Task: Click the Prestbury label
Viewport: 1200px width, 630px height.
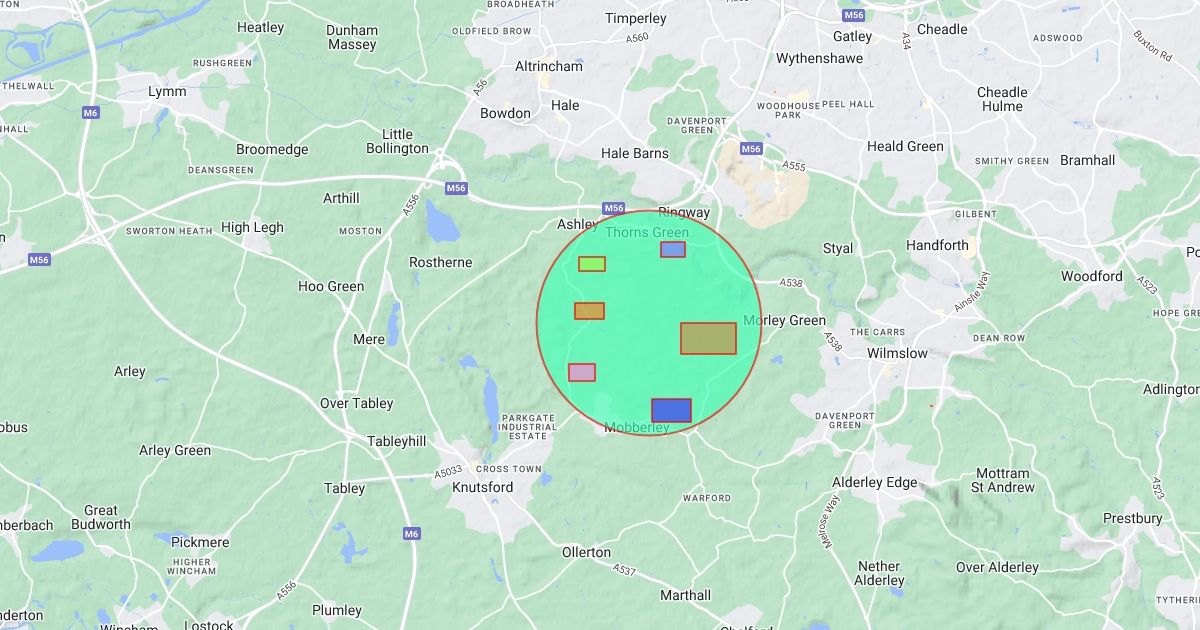Action: click(x=1133, y=518)
